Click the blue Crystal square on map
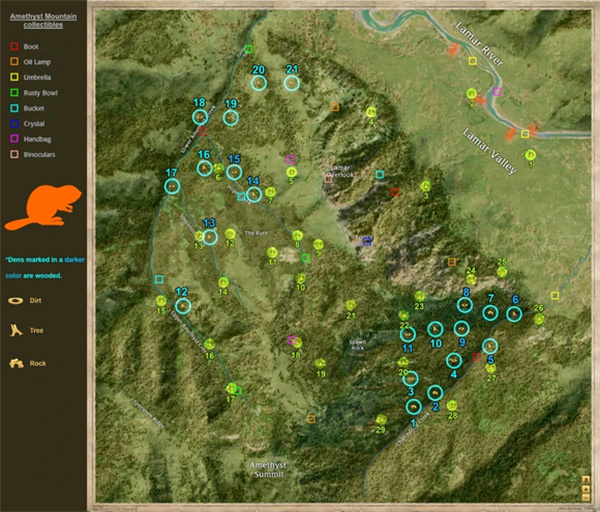 click(367, 241)
